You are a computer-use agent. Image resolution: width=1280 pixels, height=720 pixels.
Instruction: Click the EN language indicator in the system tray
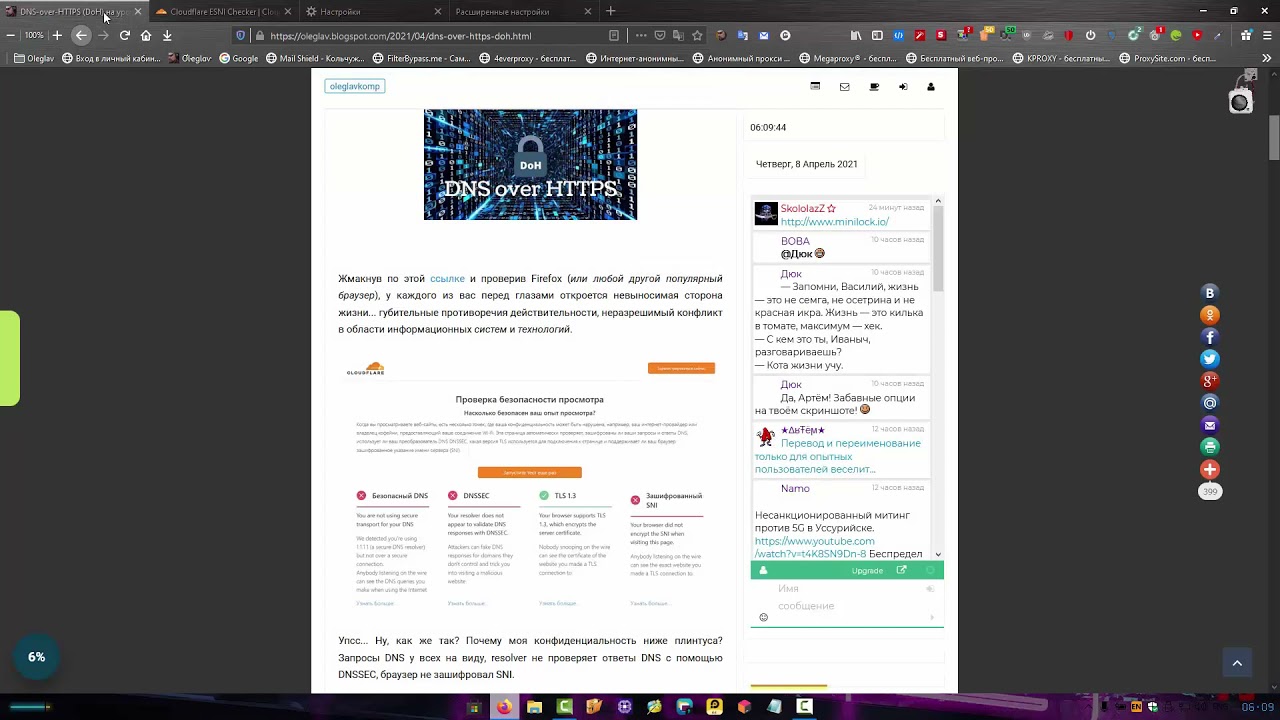pyautogui.click(x=1136, y=707)
